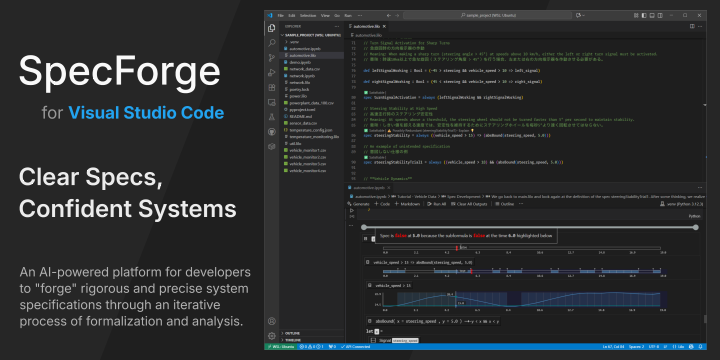Toggle the vehicle_speed > 13 subformula box
This screenshot has width=720, height=360.
point(370,286)
